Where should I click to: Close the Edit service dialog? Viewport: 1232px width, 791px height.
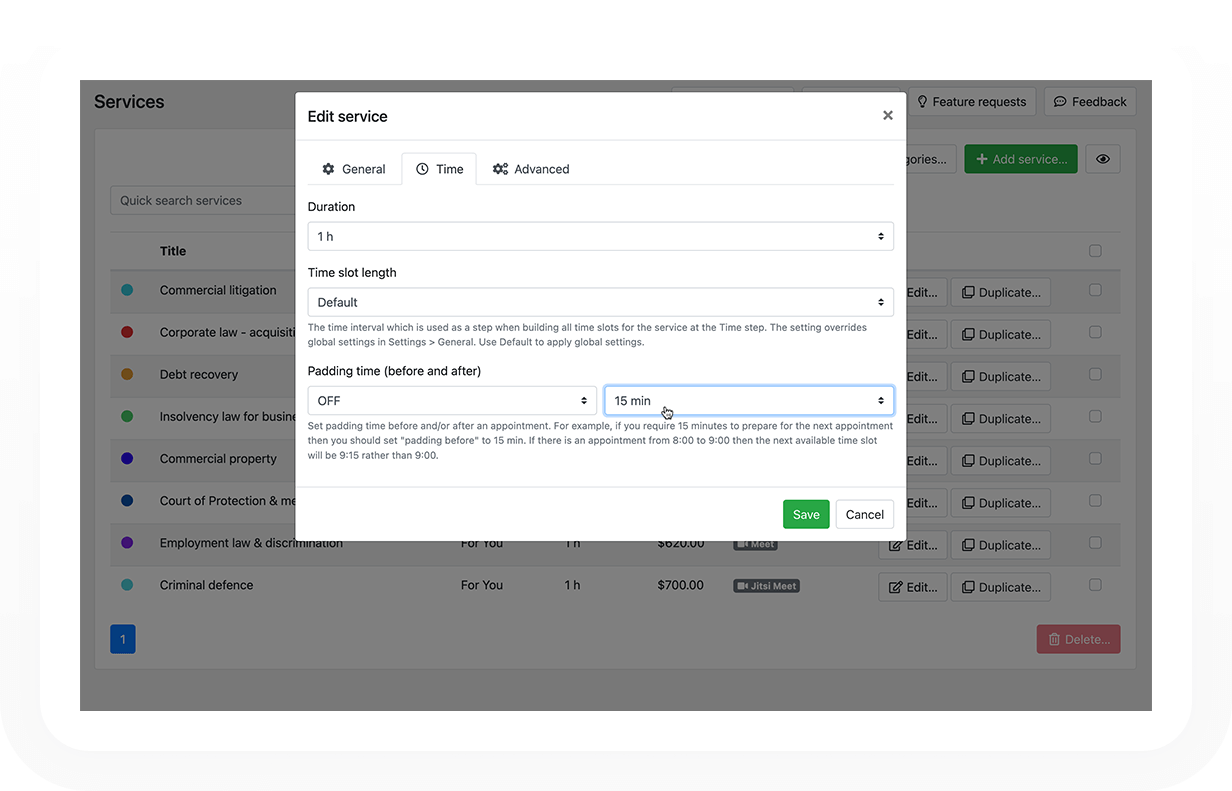pyautogui.click(x=887, y=116)
